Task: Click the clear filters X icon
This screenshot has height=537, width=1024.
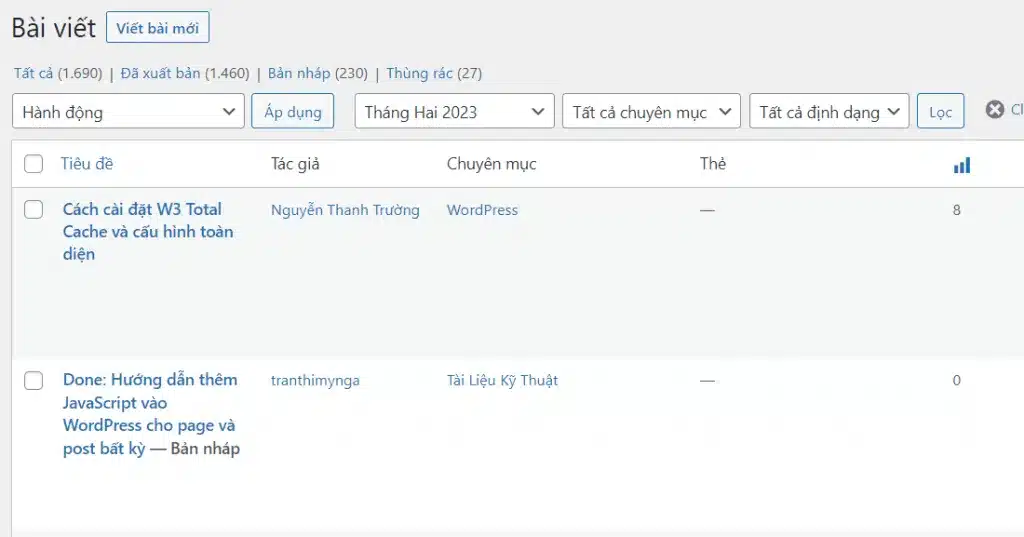Action: [x=995, y=110]
